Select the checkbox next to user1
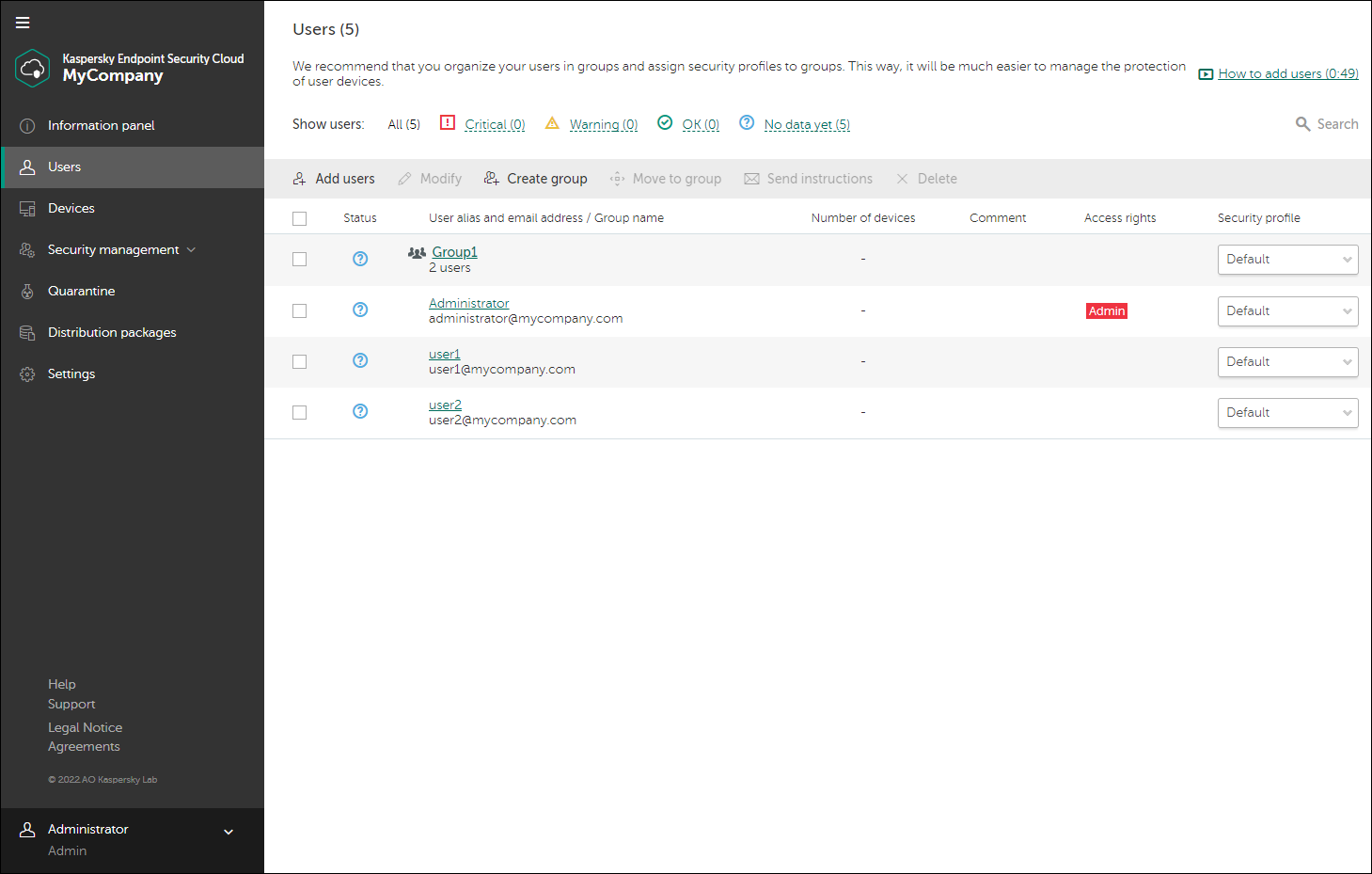1372x874 pixels. coord(299,360)
